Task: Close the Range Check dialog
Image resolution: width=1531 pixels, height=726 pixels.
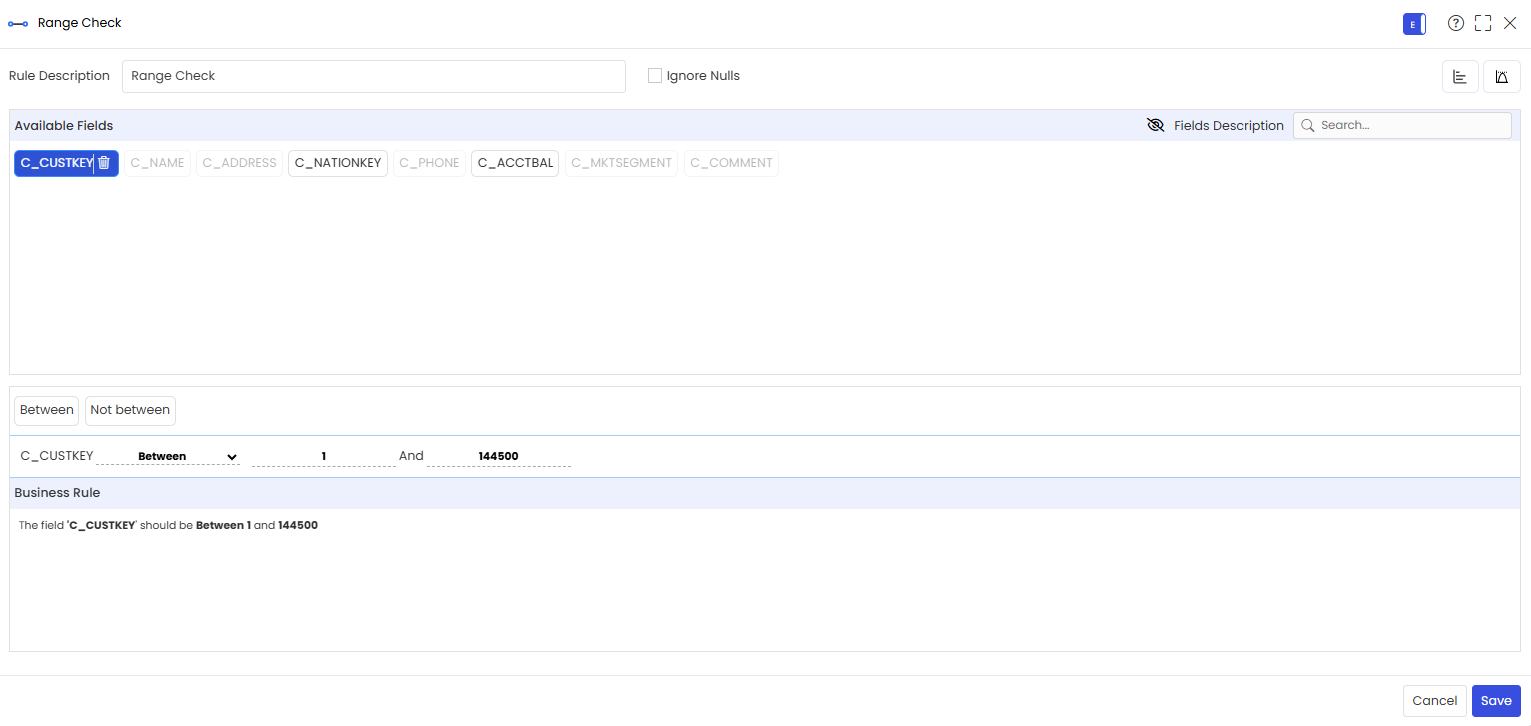Action: (1510, 23)
